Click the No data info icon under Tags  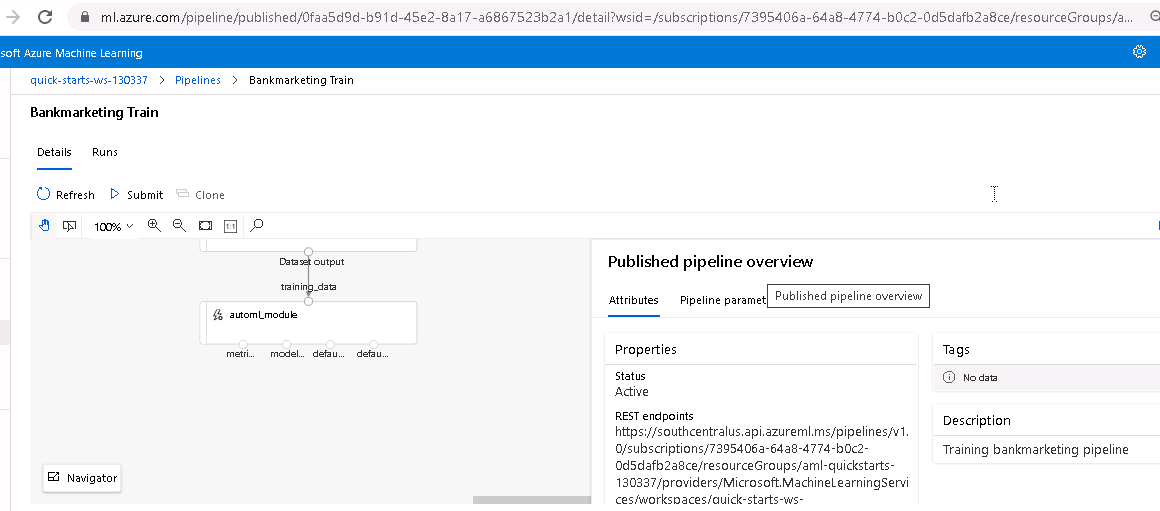pos(949,377)
